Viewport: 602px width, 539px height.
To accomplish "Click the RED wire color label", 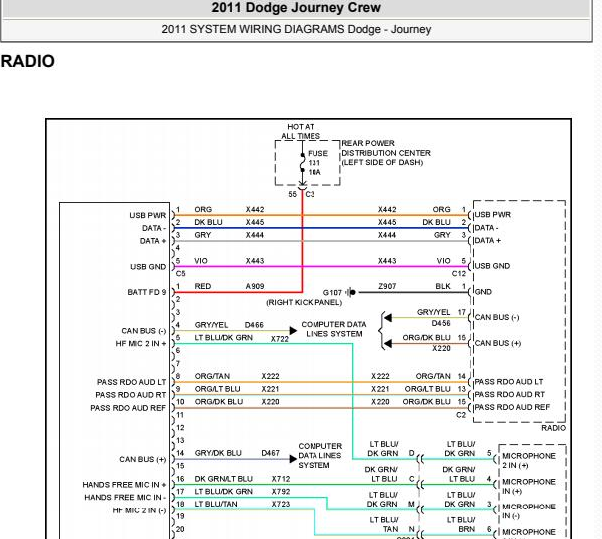I will (203, 286).
